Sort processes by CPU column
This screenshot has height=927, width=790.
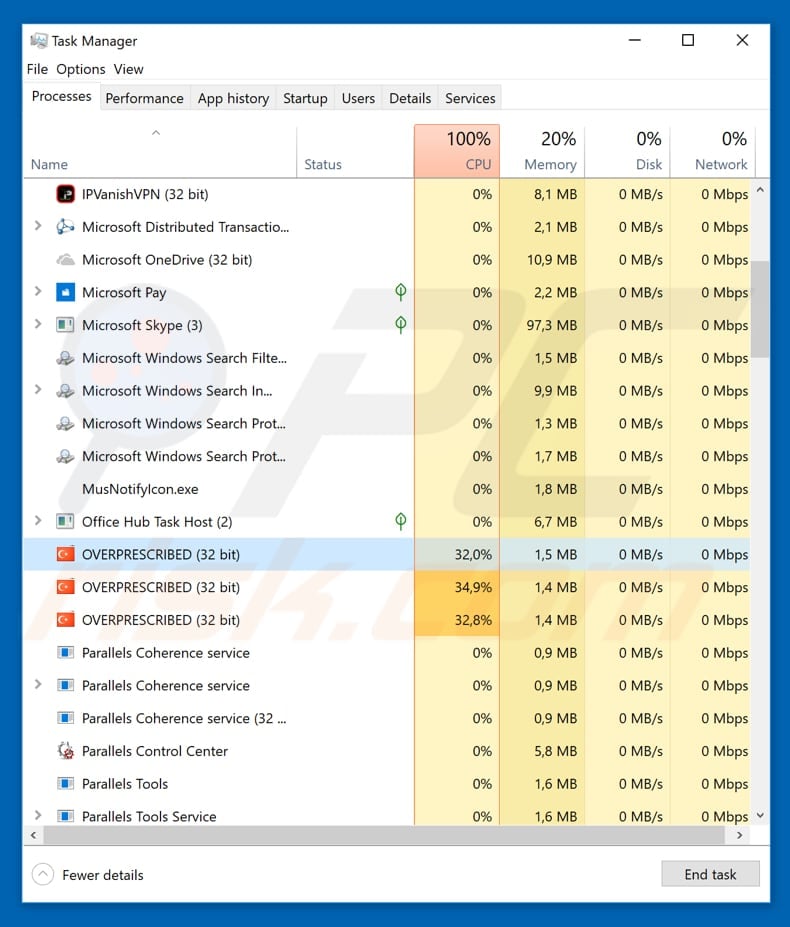coord(457,151)
